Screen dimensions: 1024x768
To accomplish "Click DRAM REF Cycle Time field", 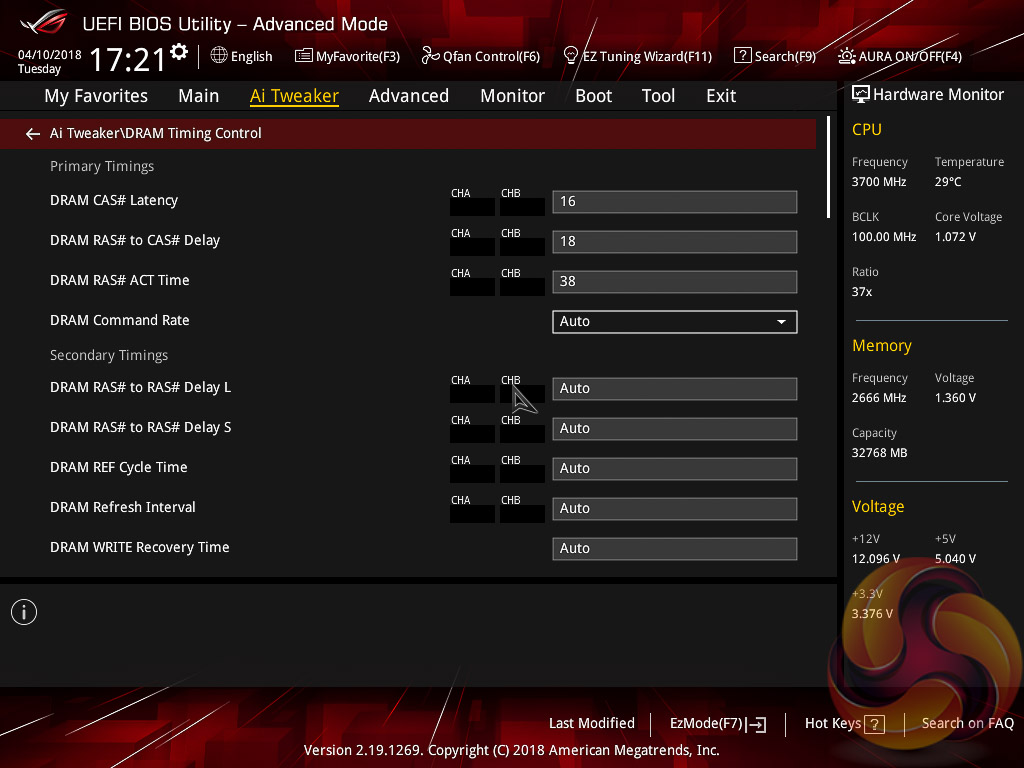I will [x=675, y=468].
